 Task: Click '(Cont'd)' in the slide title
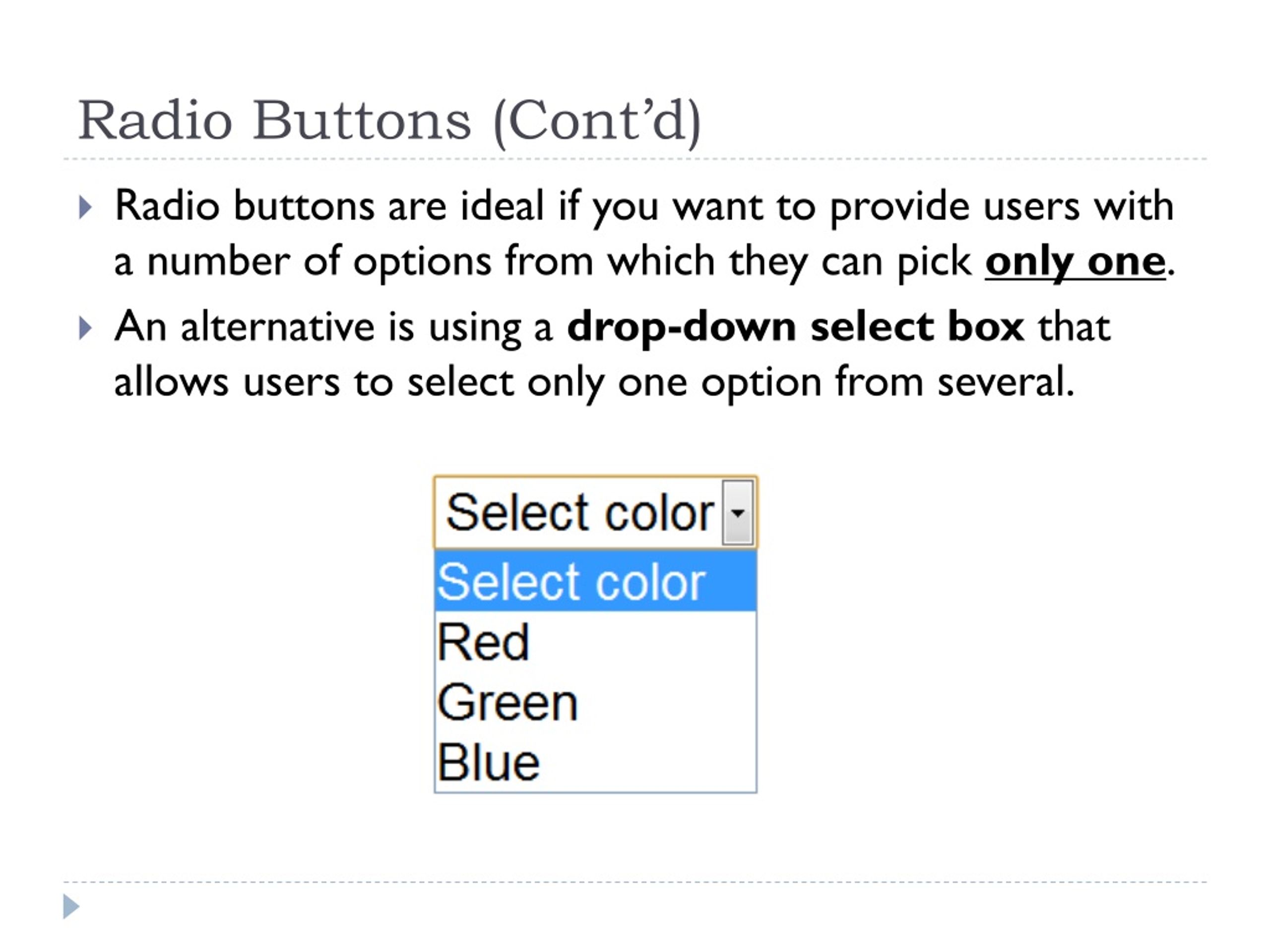(x=597, y=121)
